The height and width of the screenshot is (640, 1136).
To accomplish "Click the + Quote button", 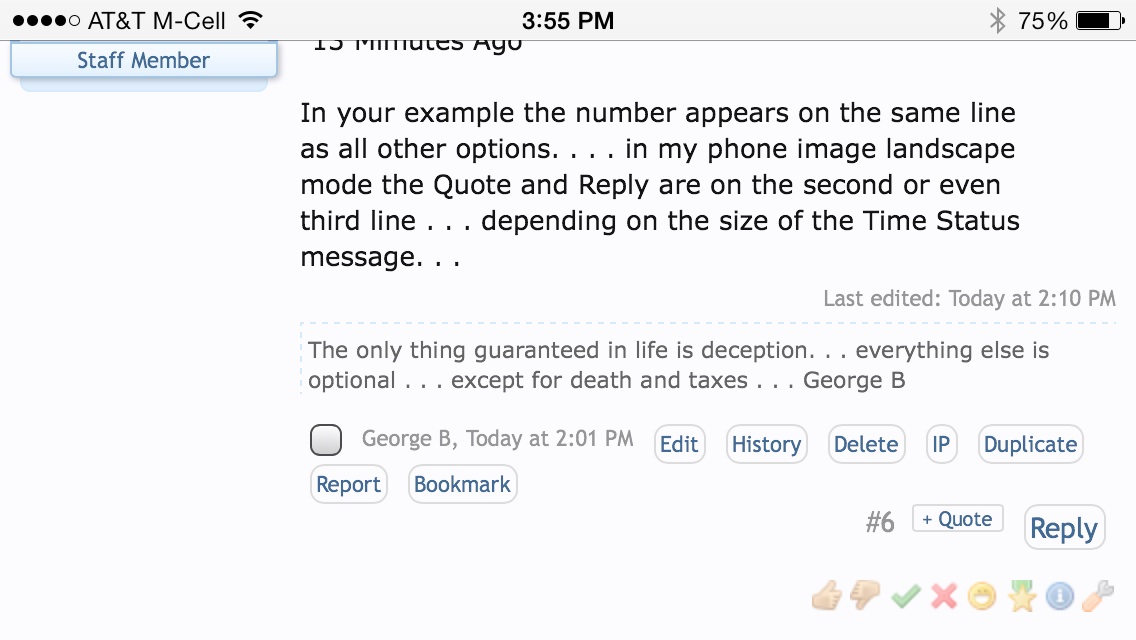I will (x=957, y=519).
